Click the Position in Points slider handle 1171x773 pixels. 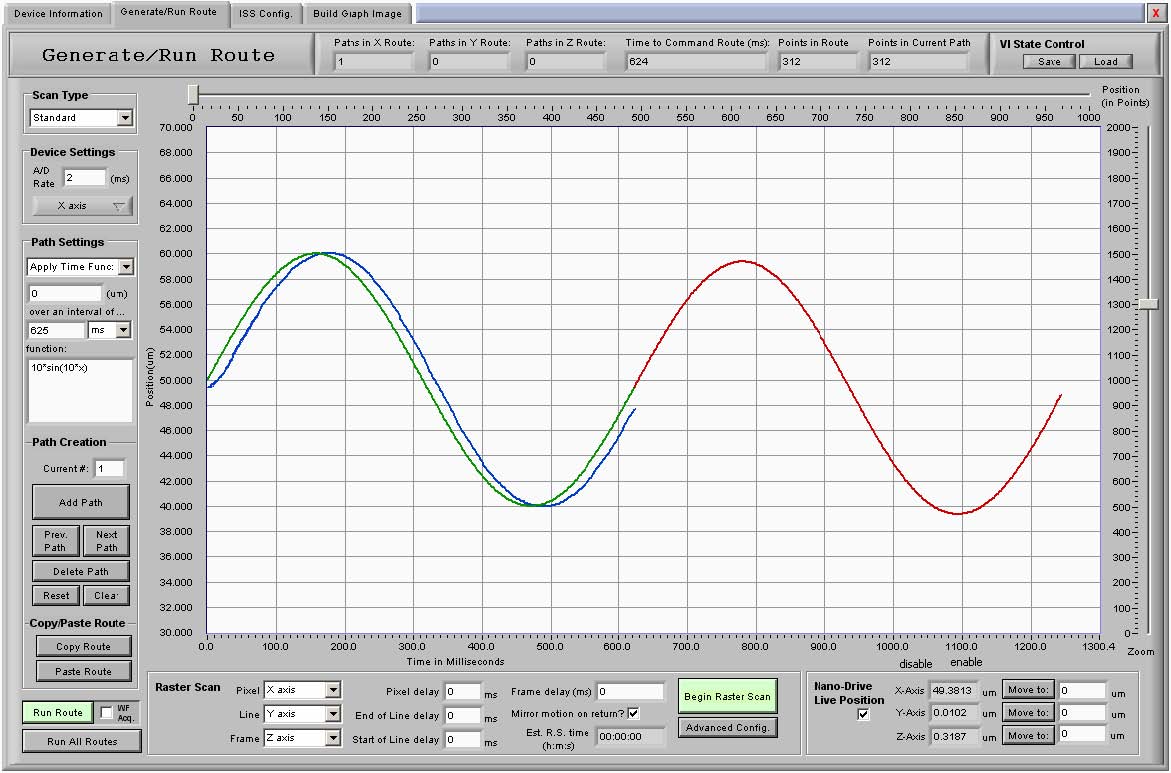[x=193, y=94]
